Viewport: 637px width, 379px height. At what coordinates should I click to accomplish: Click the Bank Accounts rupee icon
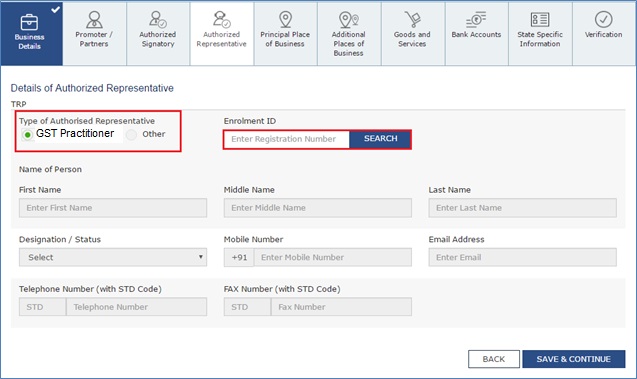click(476, 19)
